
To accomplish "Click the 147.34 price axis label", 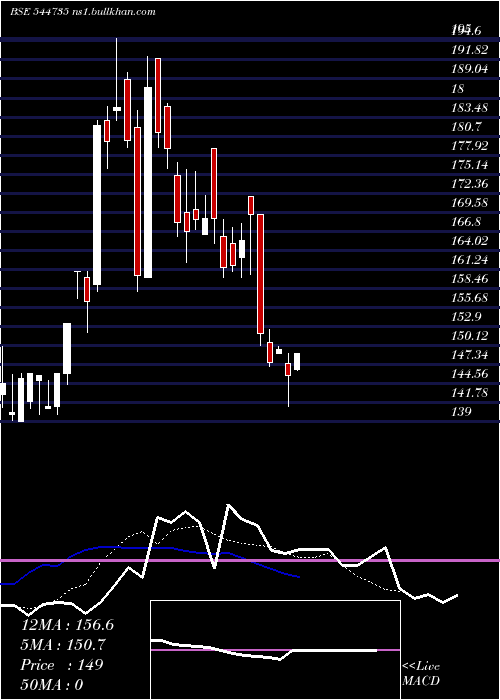I will point(470,355).
